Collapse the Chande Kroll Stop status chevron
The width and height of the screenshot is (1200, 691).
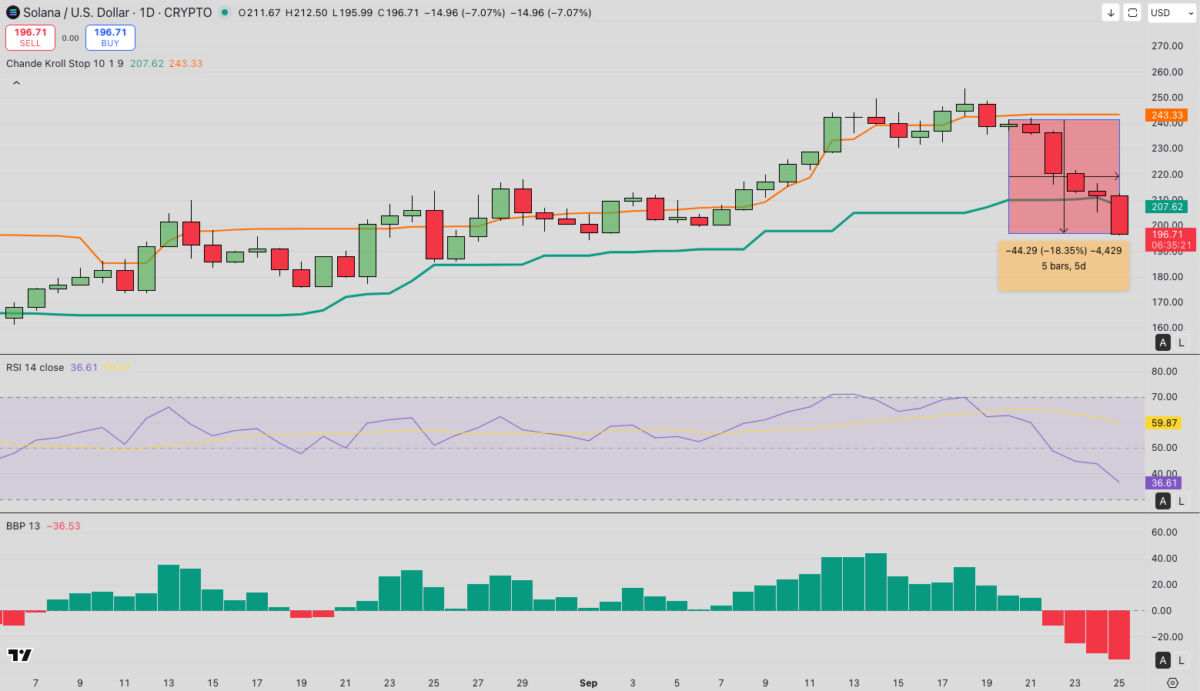click(x=15, y=83)
